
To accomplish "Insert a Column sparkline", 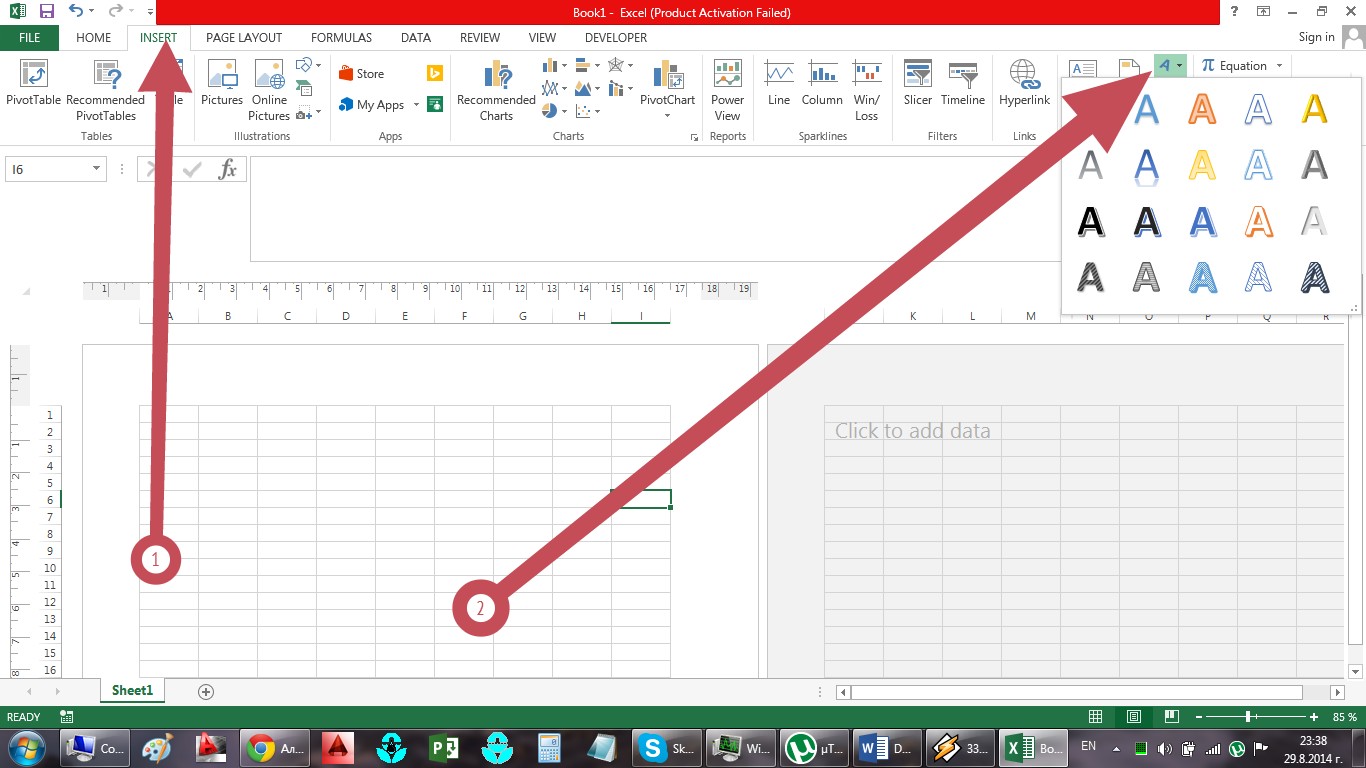I will click(x=822, y=83).
